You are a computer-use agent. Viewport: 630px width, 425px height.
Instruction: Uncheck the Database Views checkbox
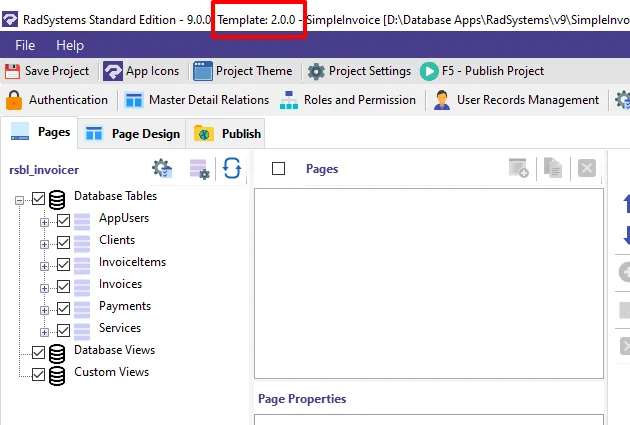point(39,352)
